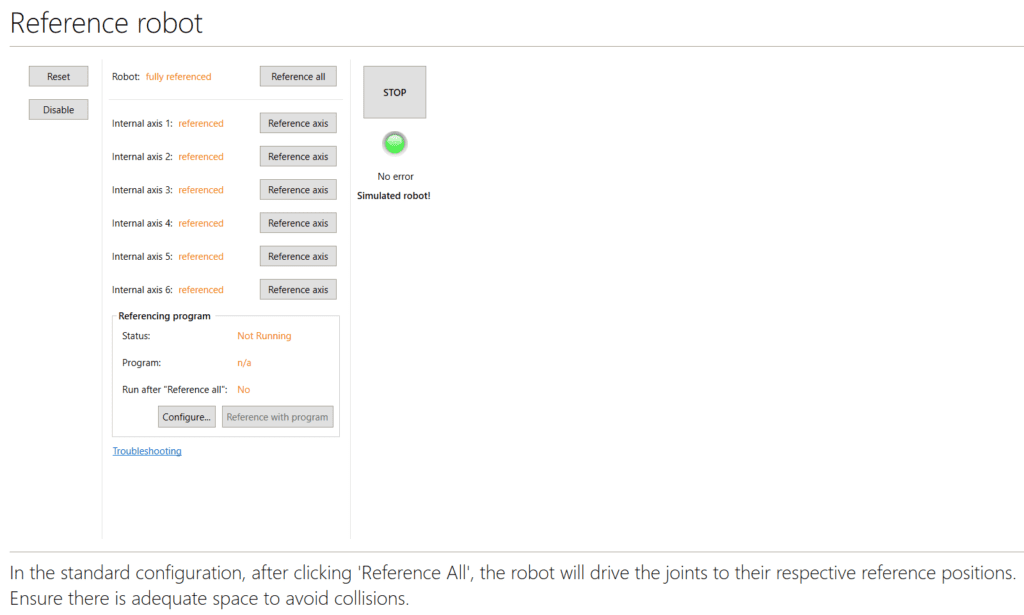Reference internal axis 2
The width and height of the screenshot is (1024, 615).
pos(298,156)
